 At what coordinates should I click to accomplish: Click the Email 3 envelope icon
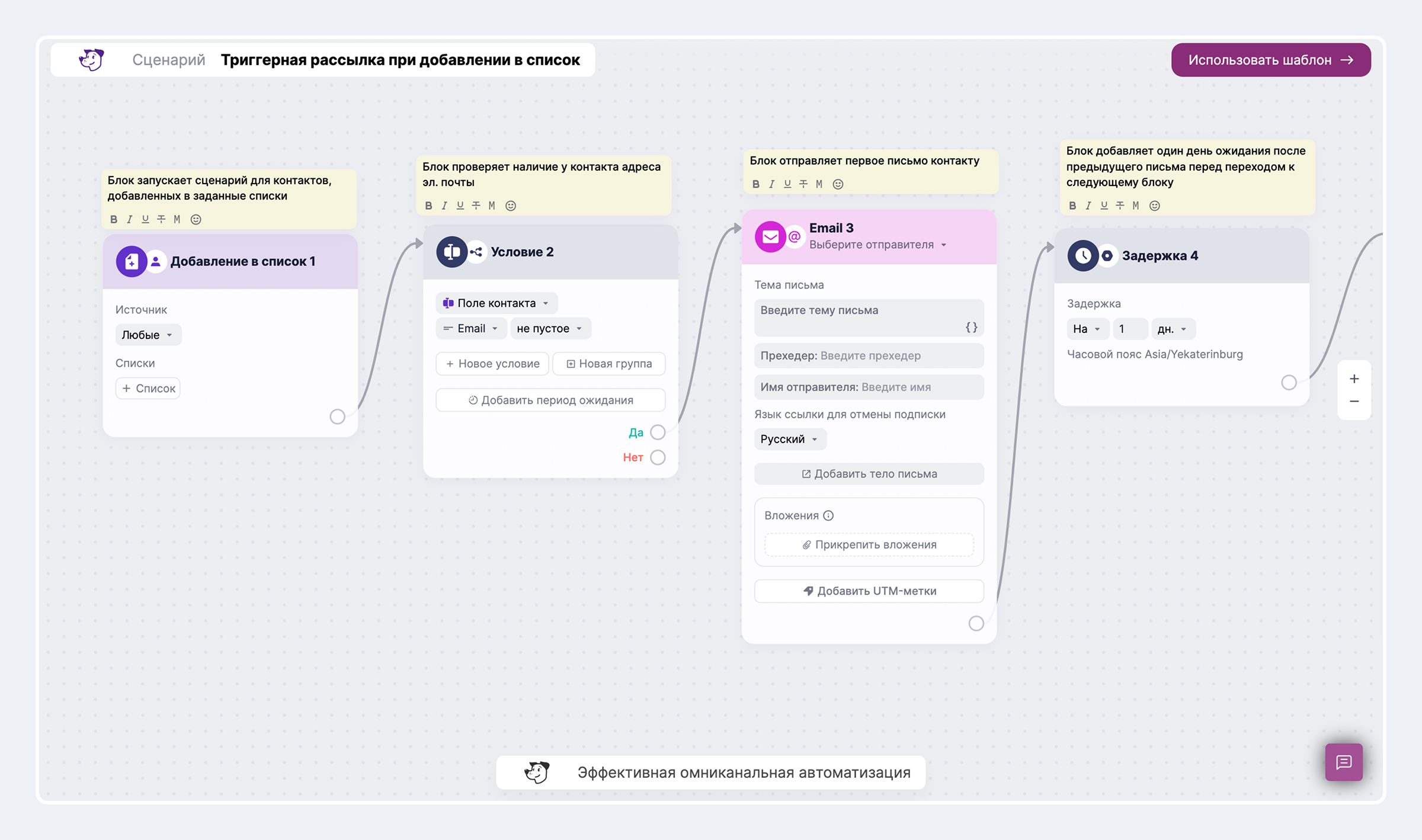coord(770,237)
